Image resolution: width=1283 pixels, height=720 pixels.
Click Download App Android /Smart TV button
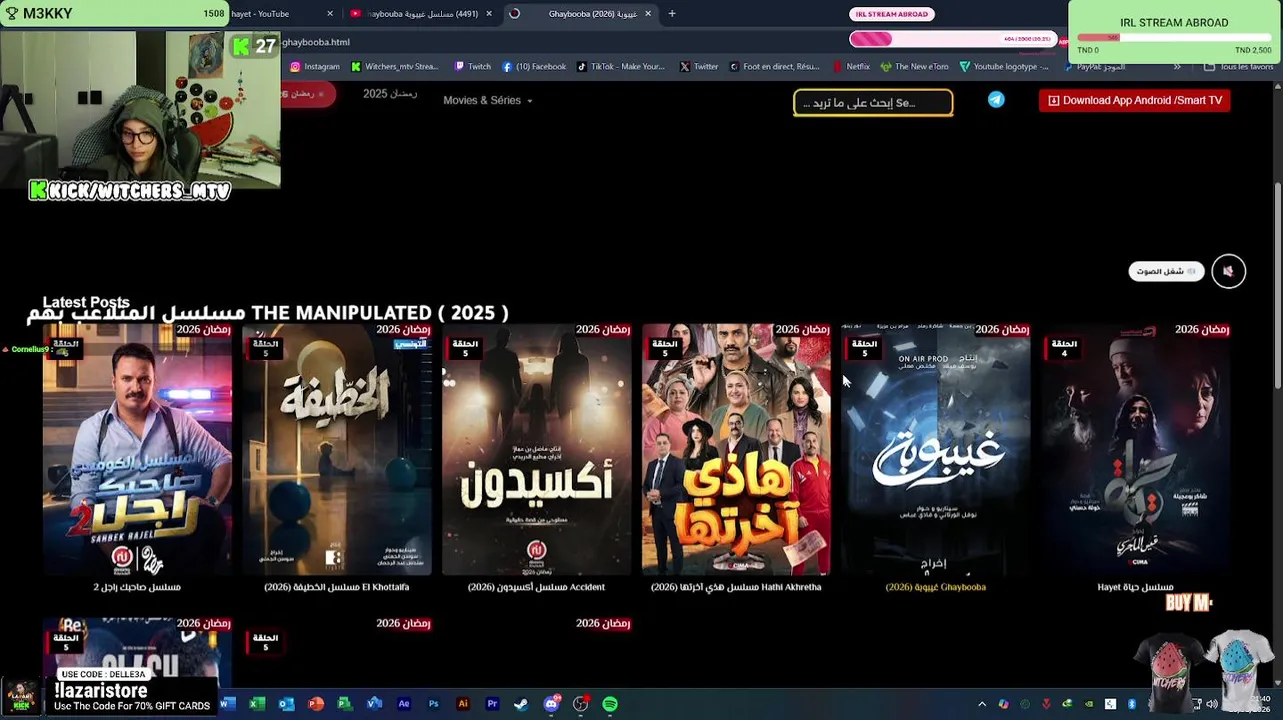(1134, 100)
